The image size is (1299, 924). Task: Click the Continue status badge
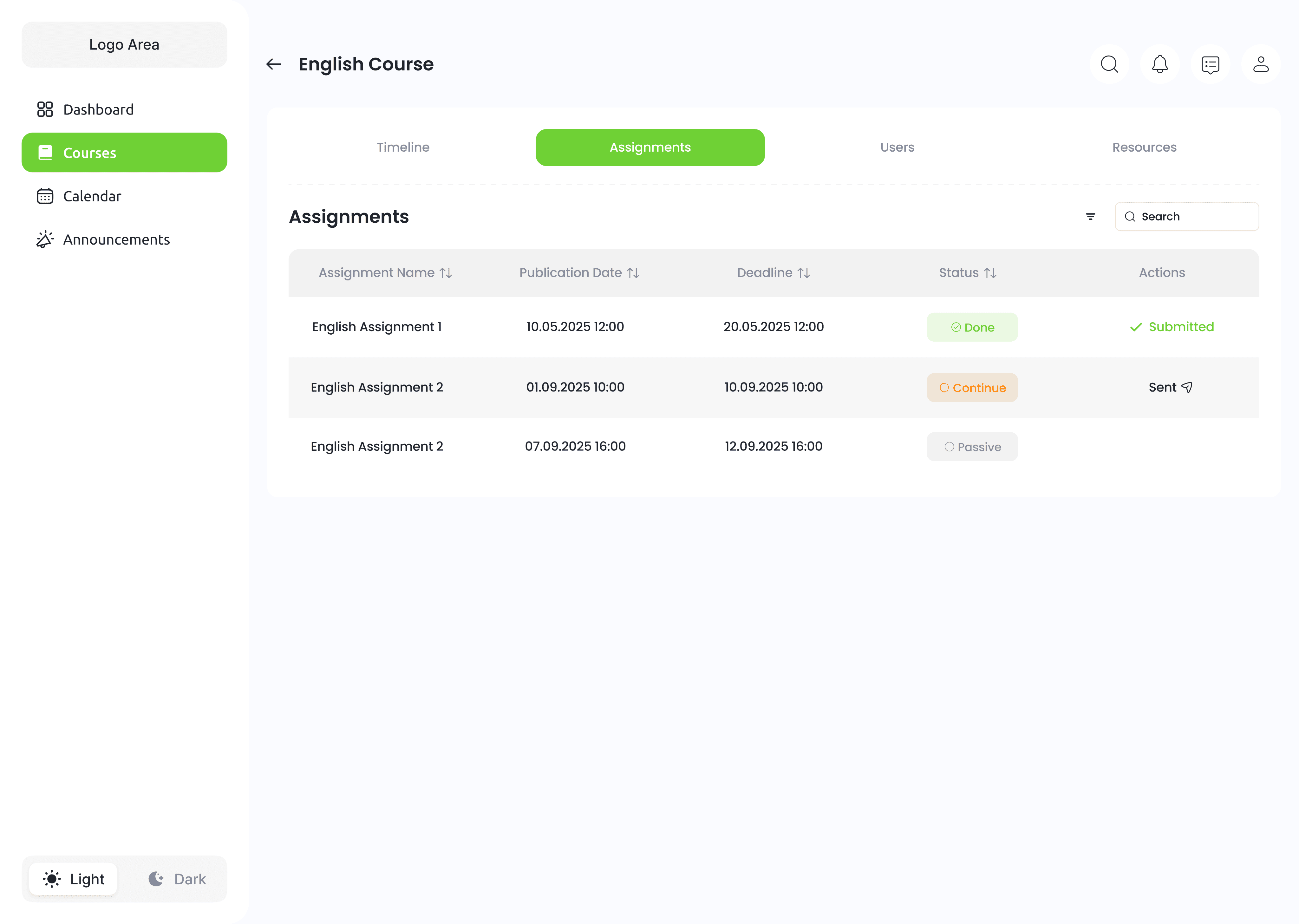coord(971,388)
